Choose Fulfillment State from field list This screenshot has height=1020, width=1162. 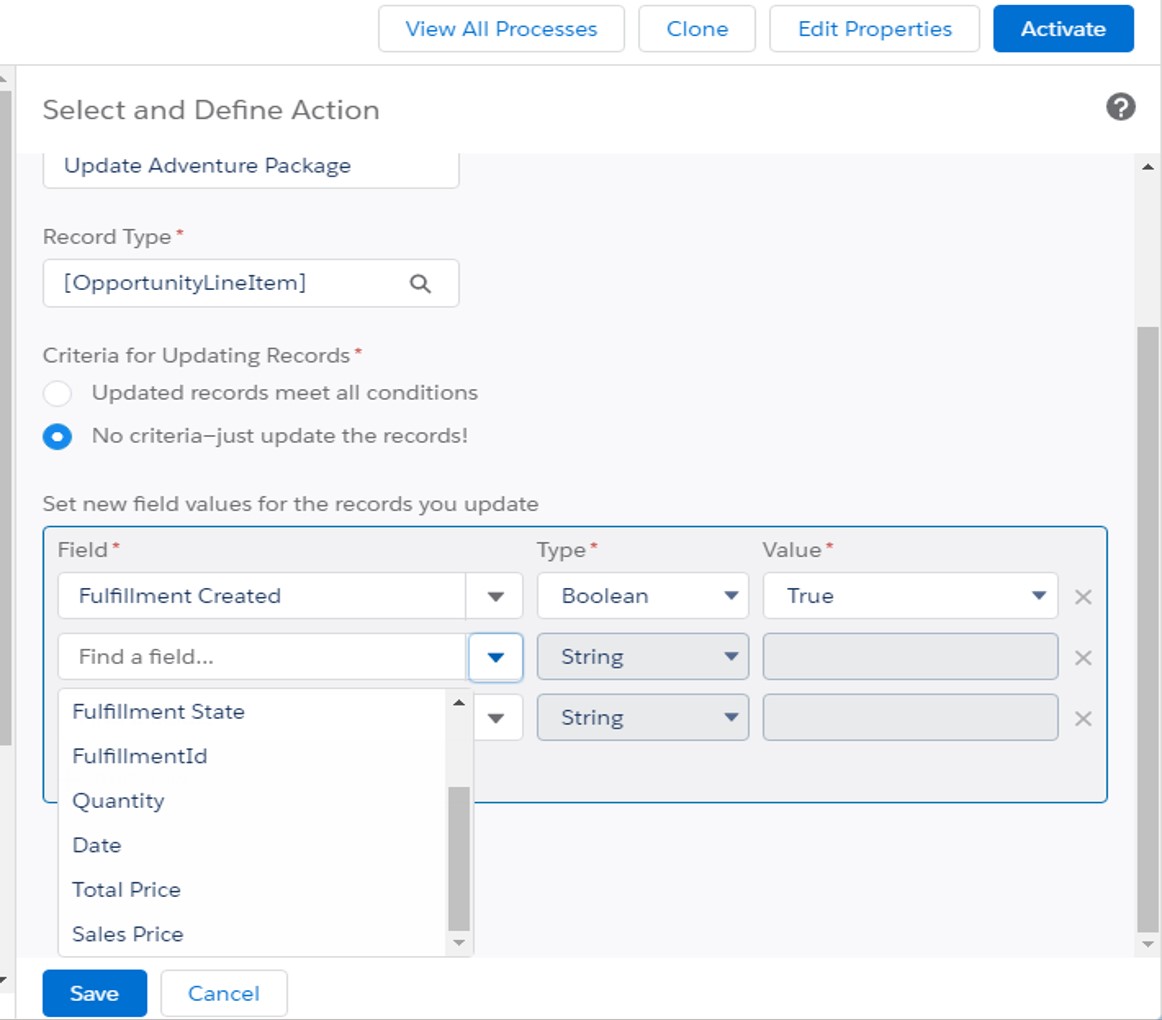click(x=158, y=712)
